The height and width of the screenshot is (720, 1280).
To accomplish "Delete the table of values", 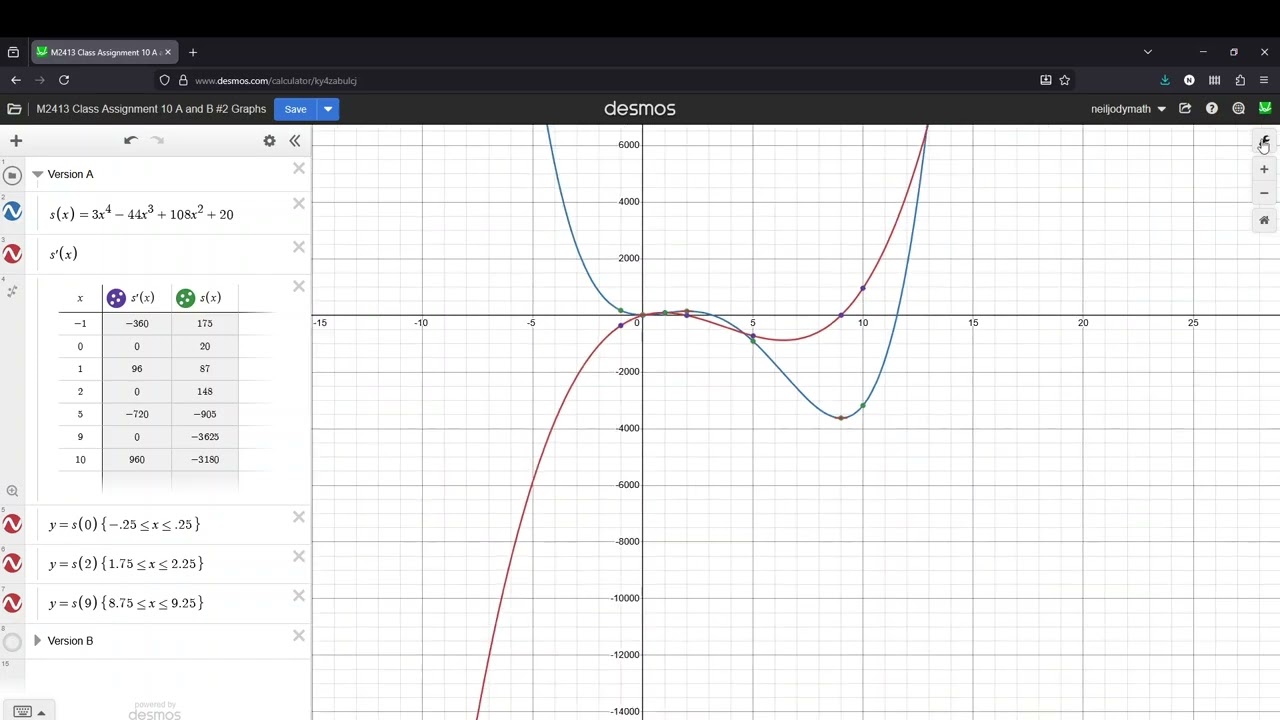I will pyautogui.click(x=299, y=287).
